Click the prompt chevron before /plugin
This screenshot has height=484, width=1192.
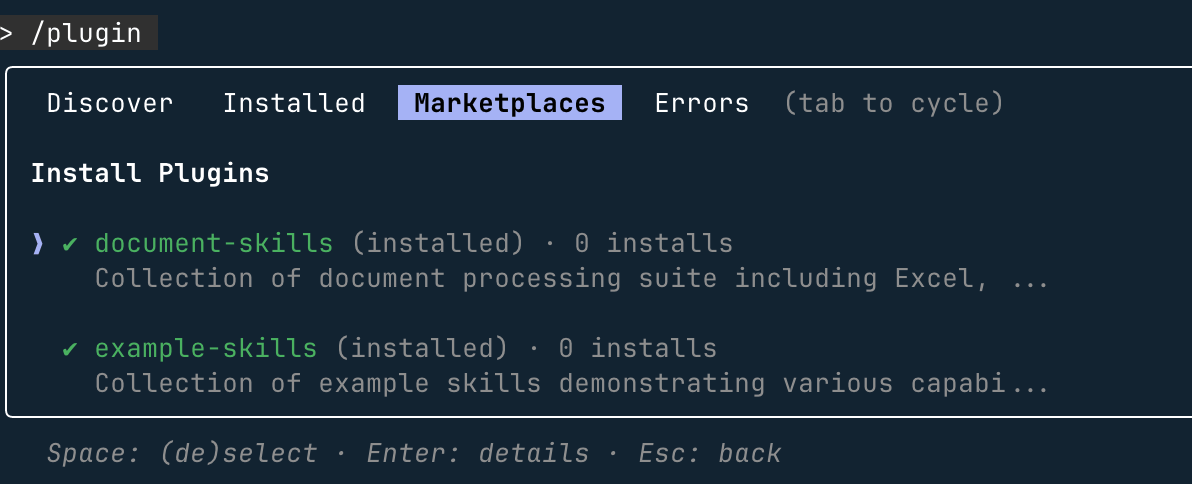click(6, 33)
